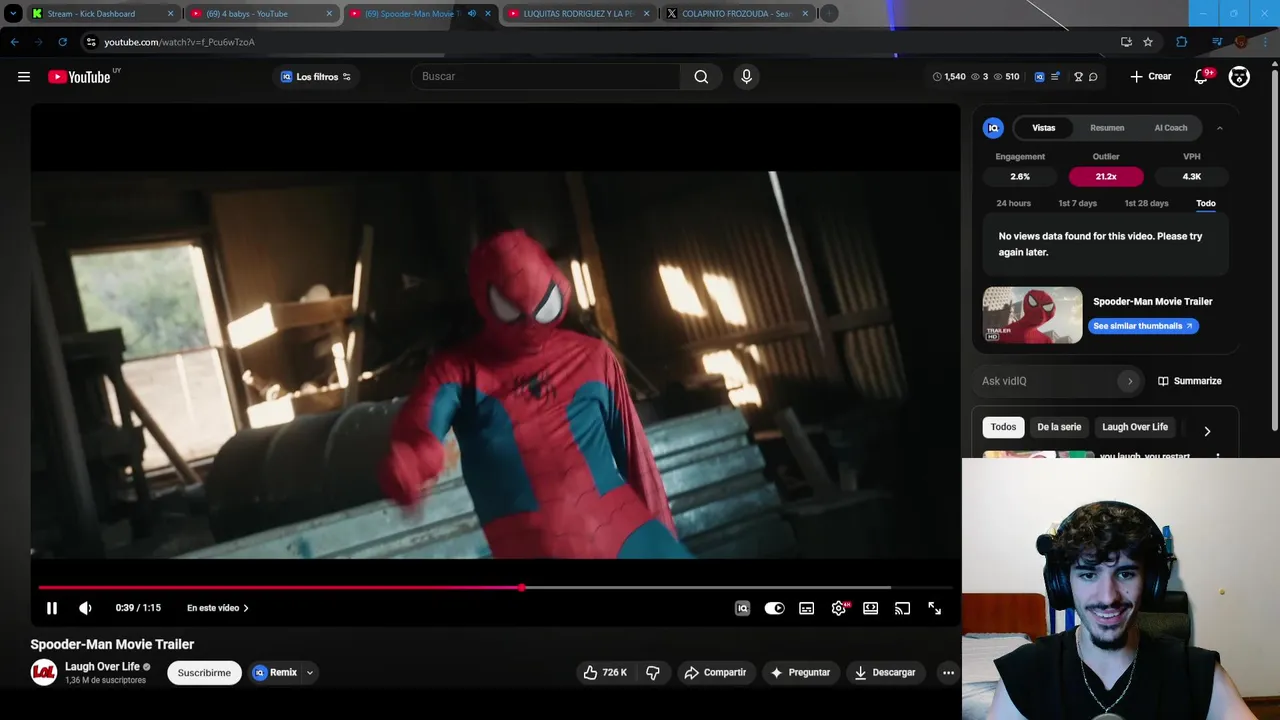
Task: Open the Laugh Over Life channel avatar
Action: [44, 673]
